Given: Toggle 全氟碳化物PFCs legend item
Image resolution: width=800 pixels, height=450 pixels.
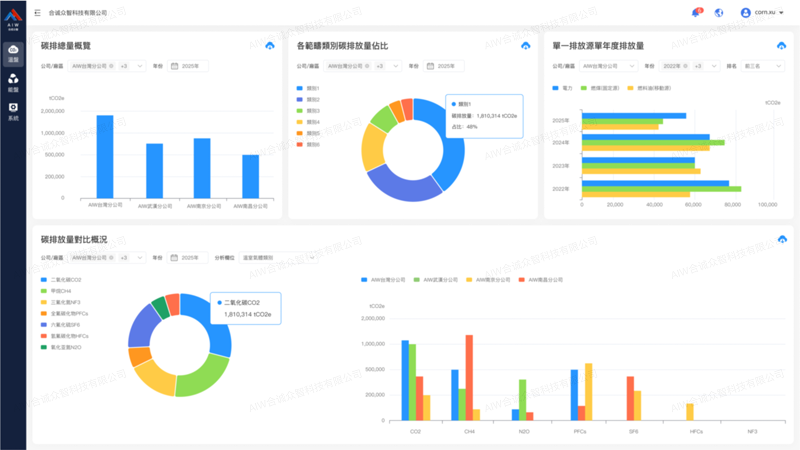Looking at the screenshot, I should (65, 313).
